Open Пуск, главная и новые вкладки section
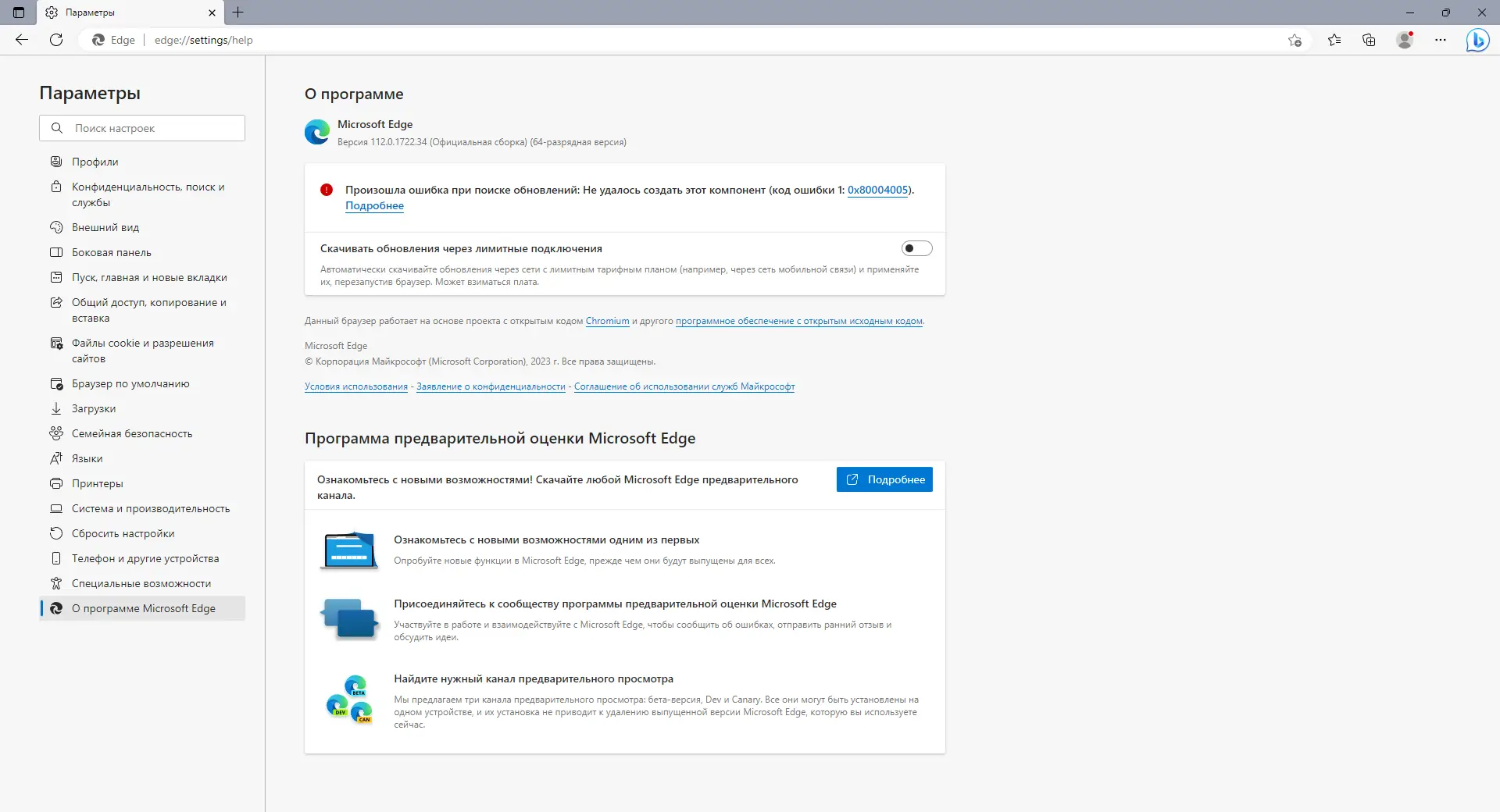 142,277
